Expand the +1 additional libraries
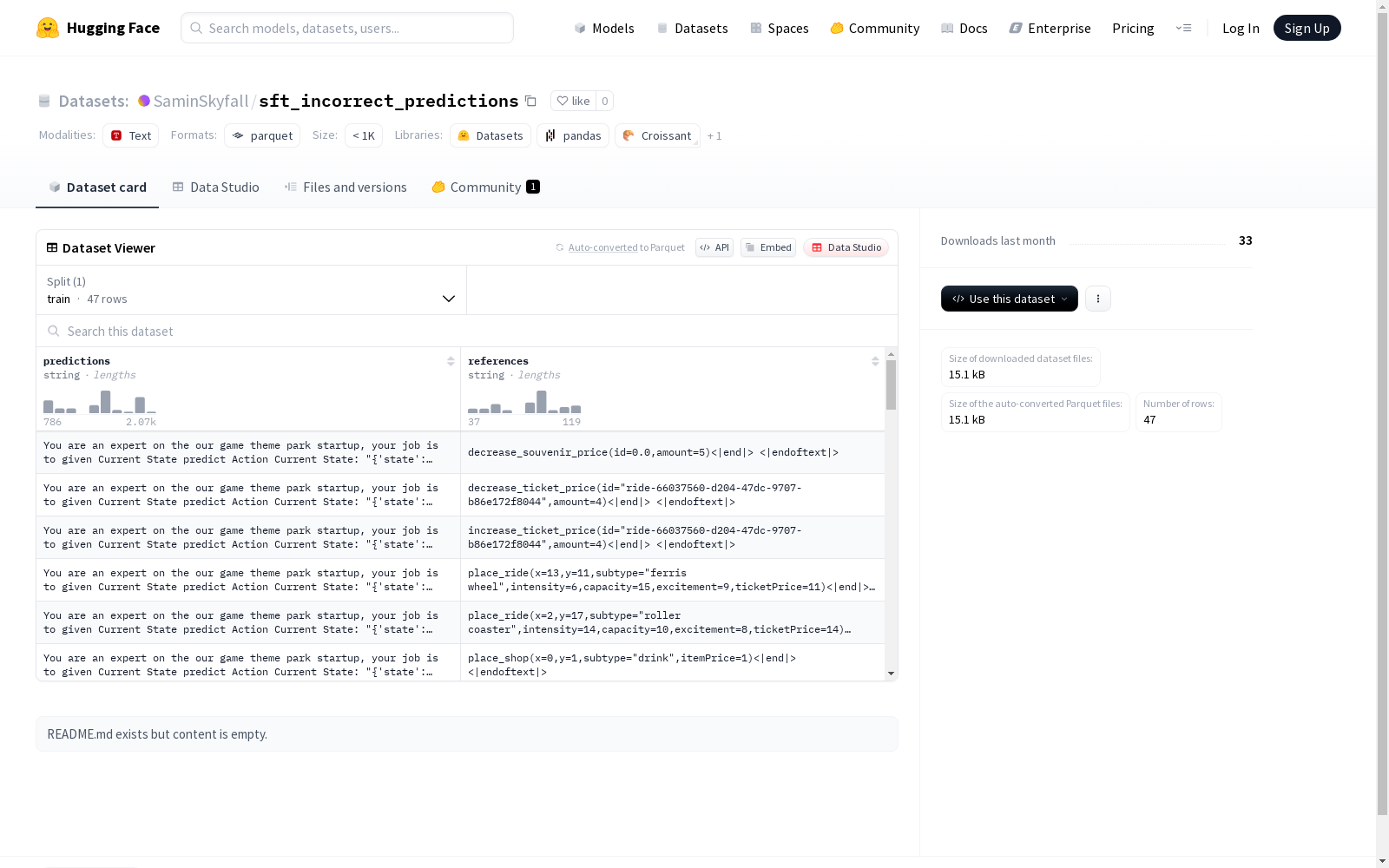1389x868 pixels. (714, 135)
